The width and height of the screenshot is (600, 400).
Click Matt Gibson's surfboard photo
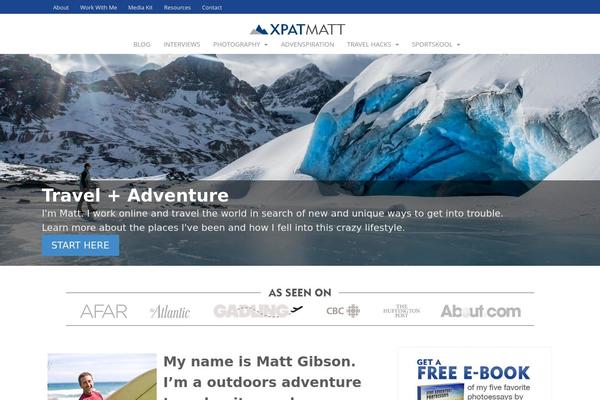102,377
